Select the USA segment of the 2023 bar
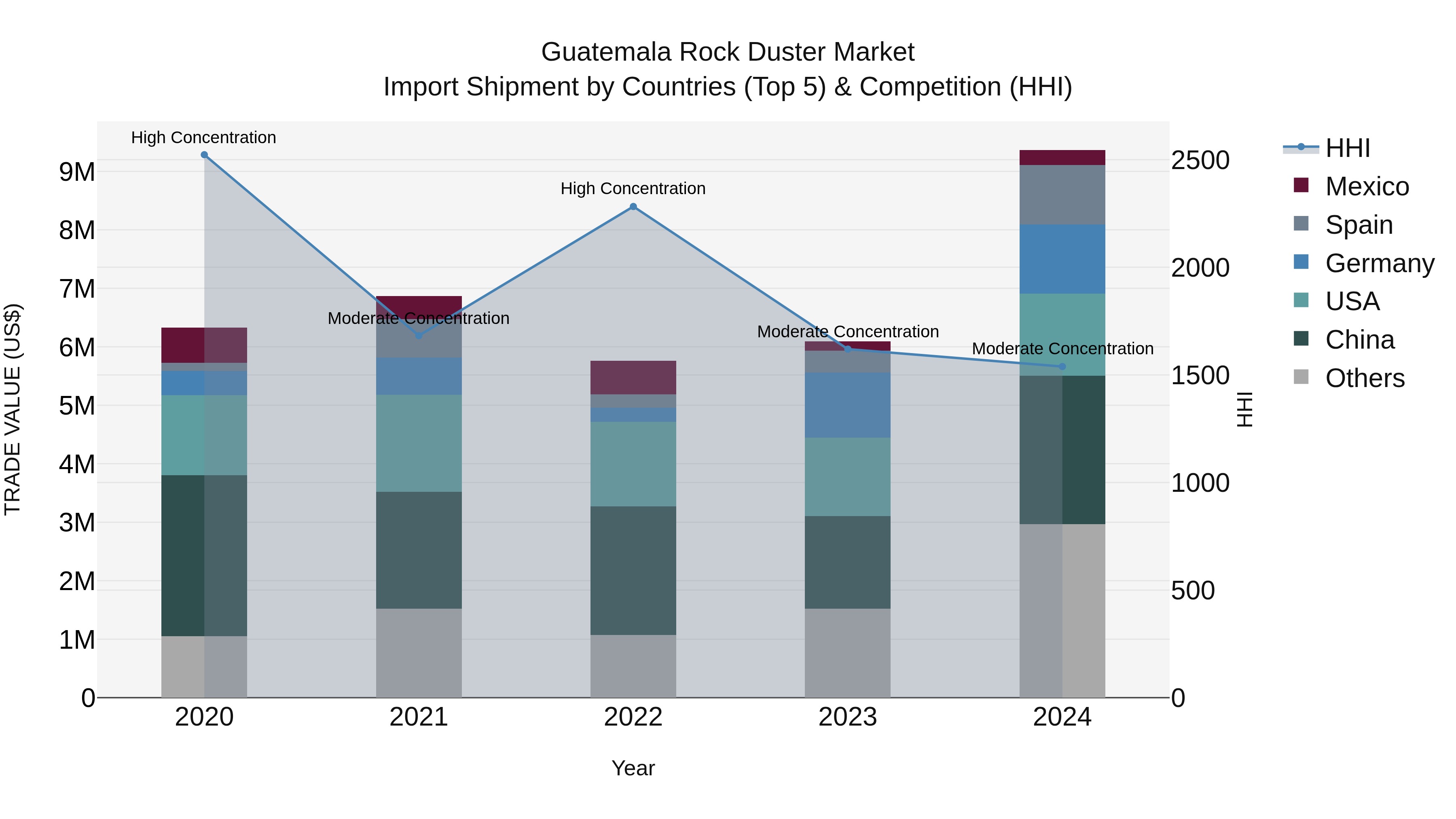Screen dimensions: 1456x819 pos(848,477)
